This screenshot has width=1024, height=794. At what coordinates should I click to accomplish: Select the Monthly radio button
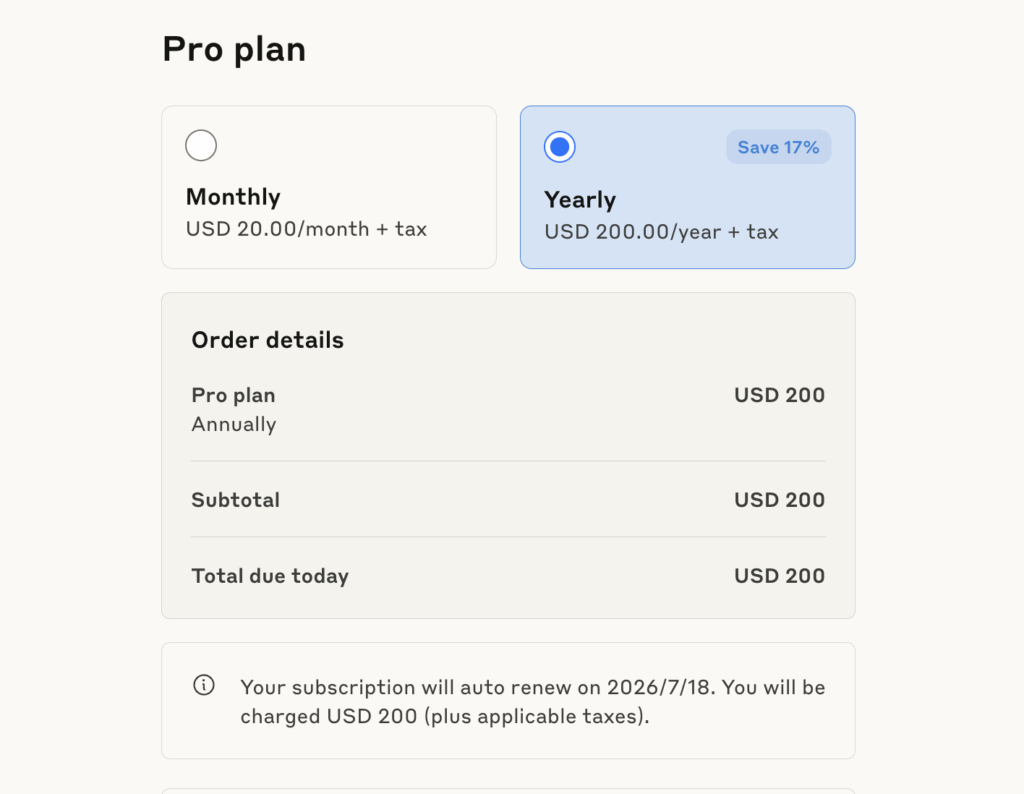[x=201, y=146]
